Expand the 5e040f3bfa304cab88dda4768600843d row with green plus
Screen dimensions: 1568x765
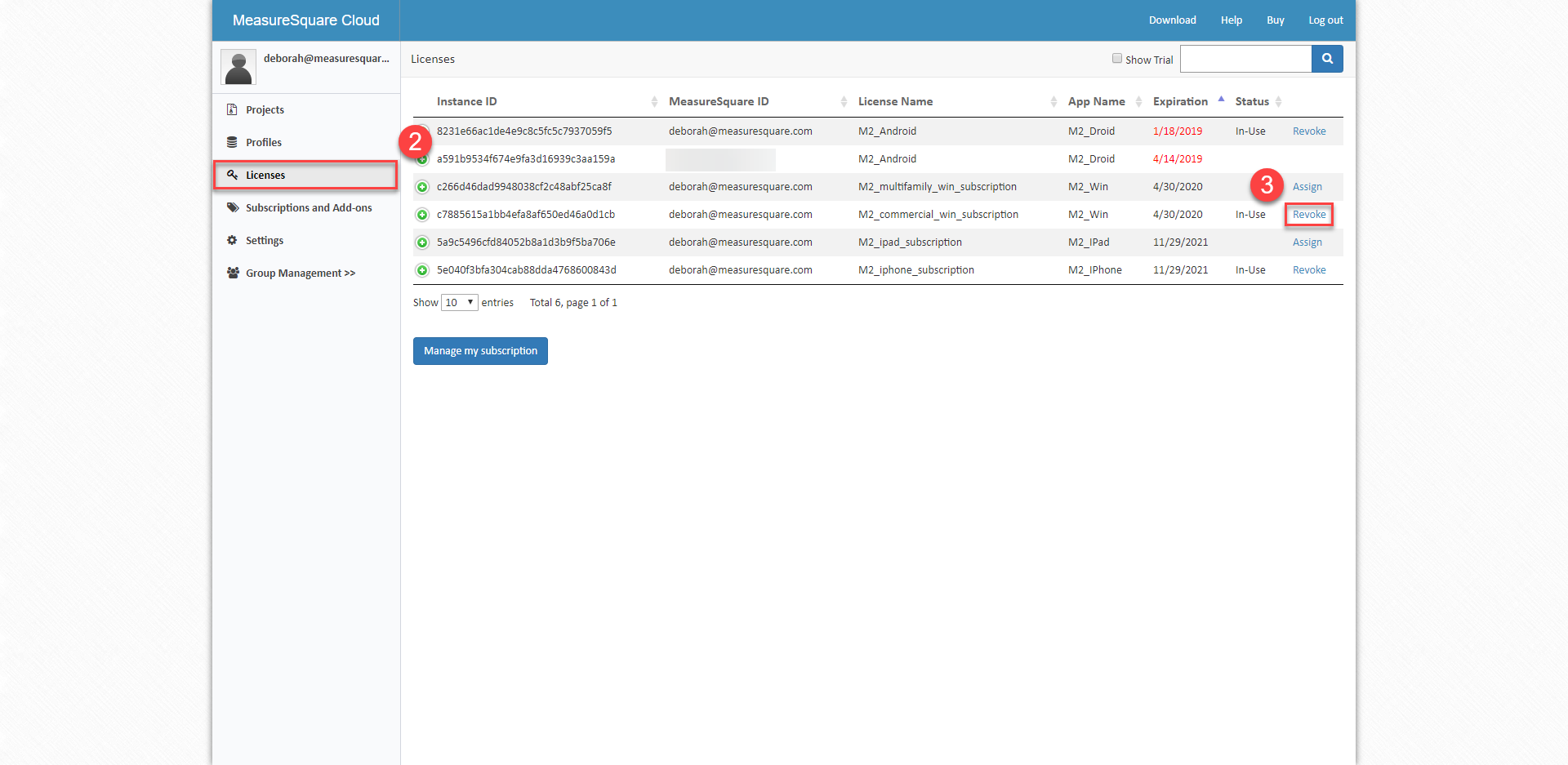pyautogui.click(x=422, y=270)
